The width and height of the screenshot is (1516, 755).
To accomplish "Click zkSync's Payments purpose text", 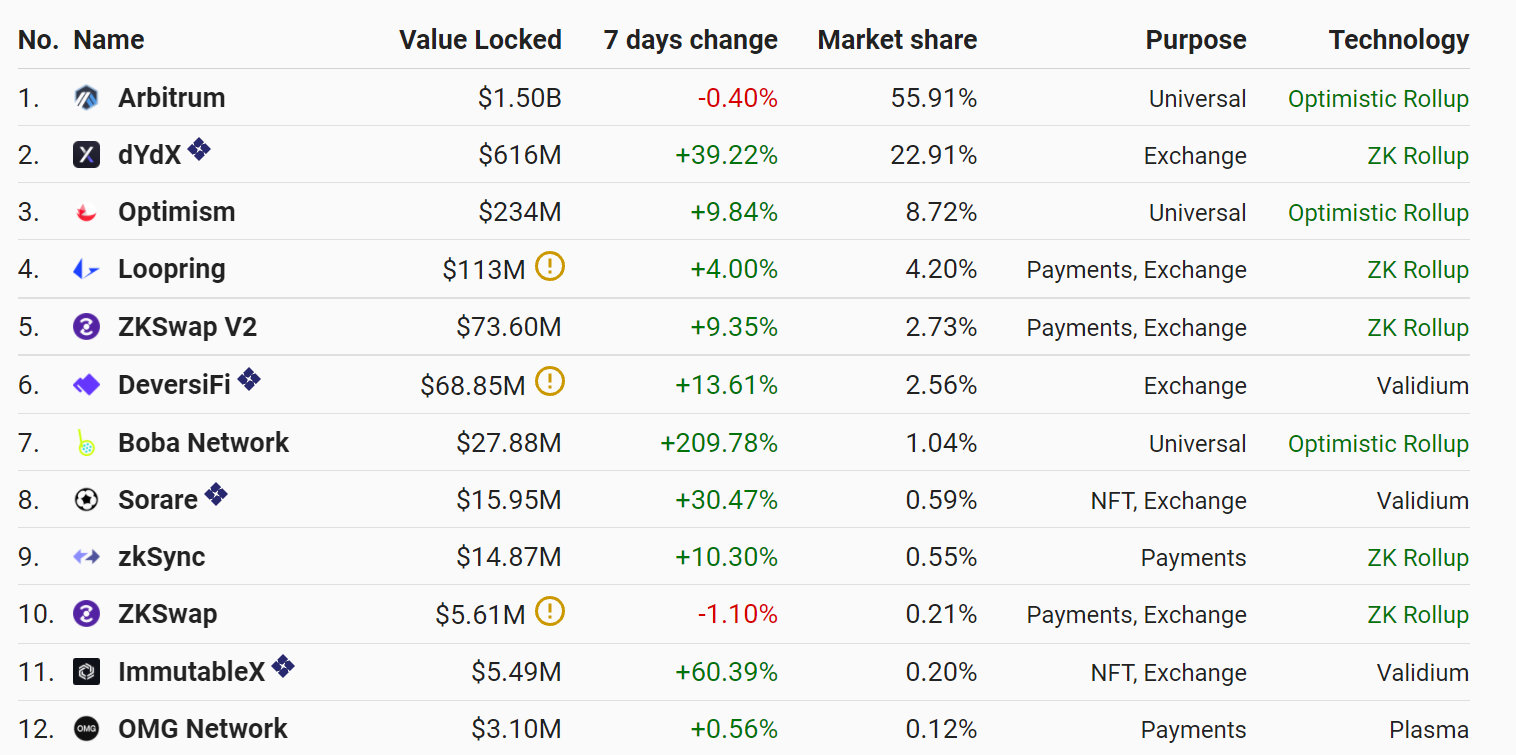I will coord(1194,558).
